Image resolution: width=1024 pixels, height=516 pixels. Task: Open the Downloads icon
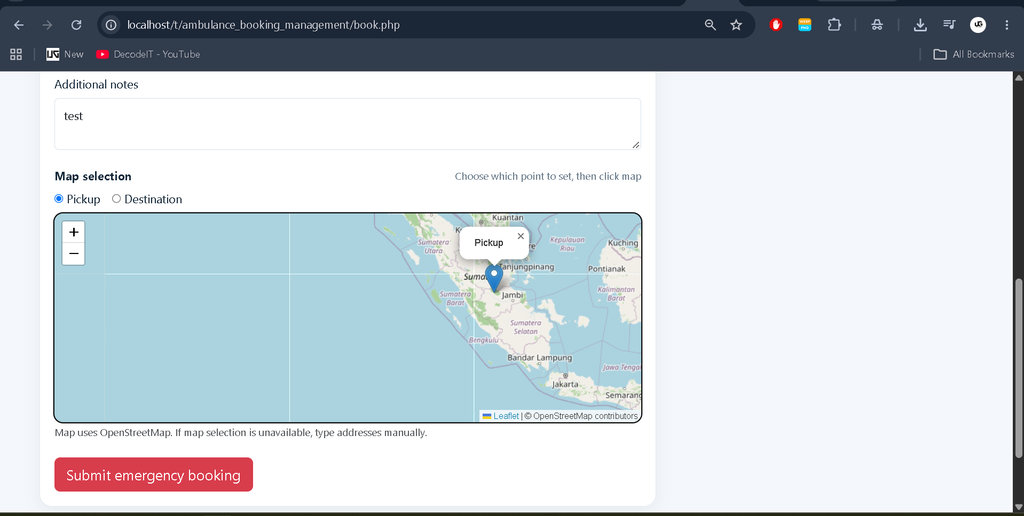[920, 25]
